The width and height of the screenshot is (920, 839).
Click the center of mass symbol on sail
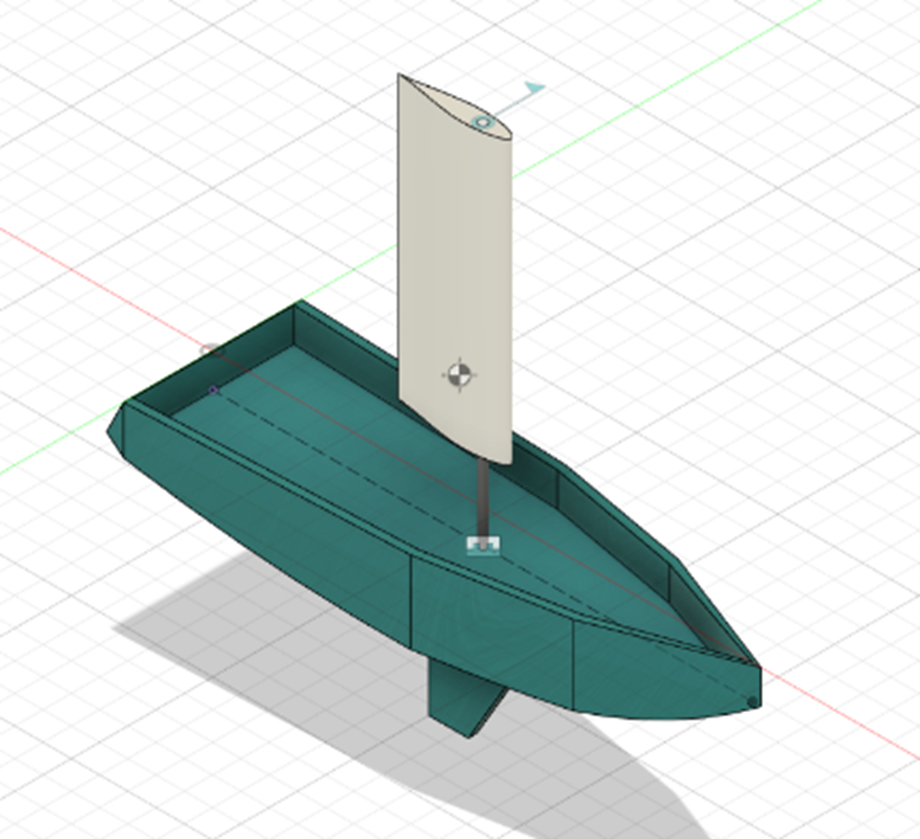[459, 375]
